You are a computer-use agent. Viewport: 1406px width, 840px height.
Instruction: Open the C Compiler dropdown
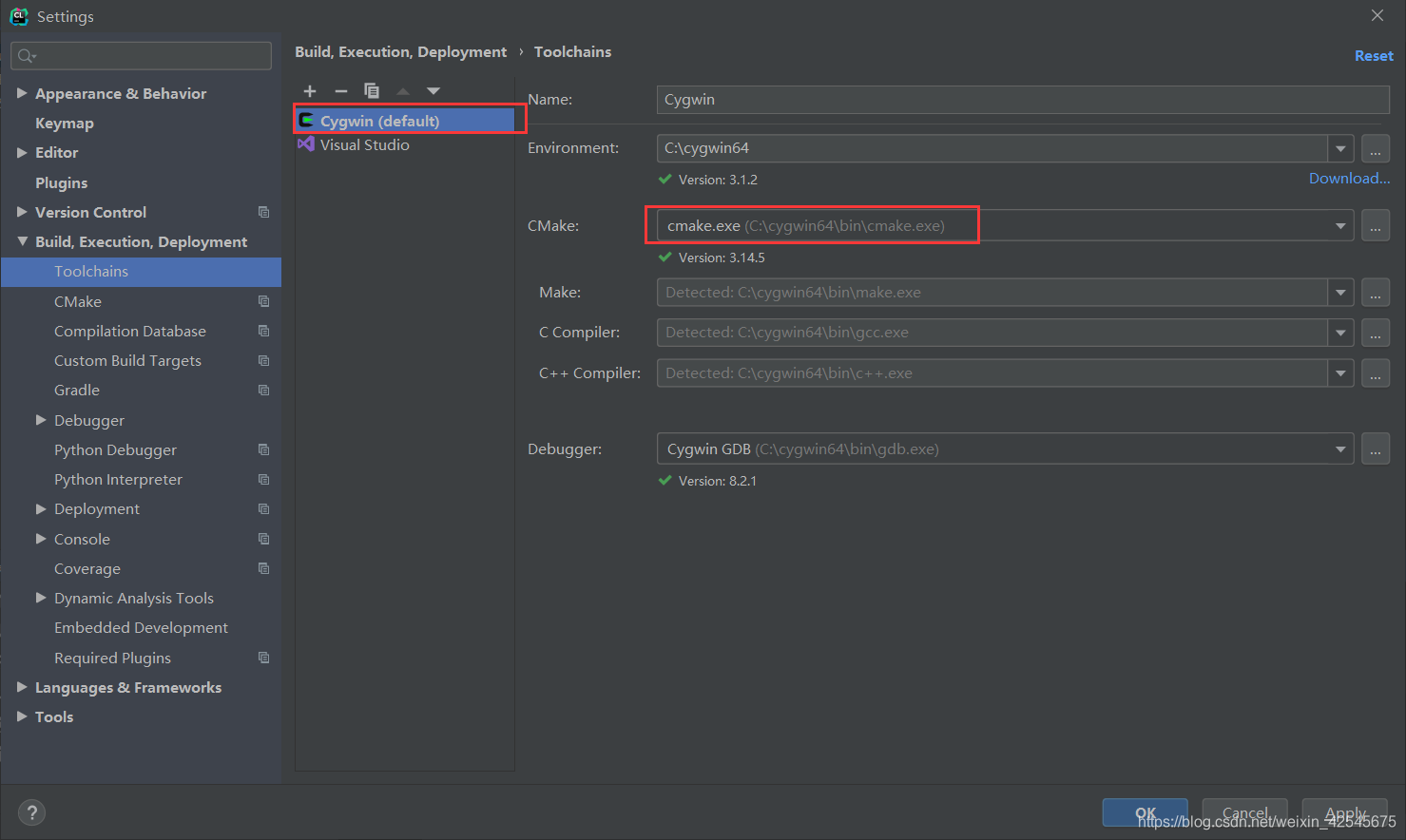[1339, 332]
